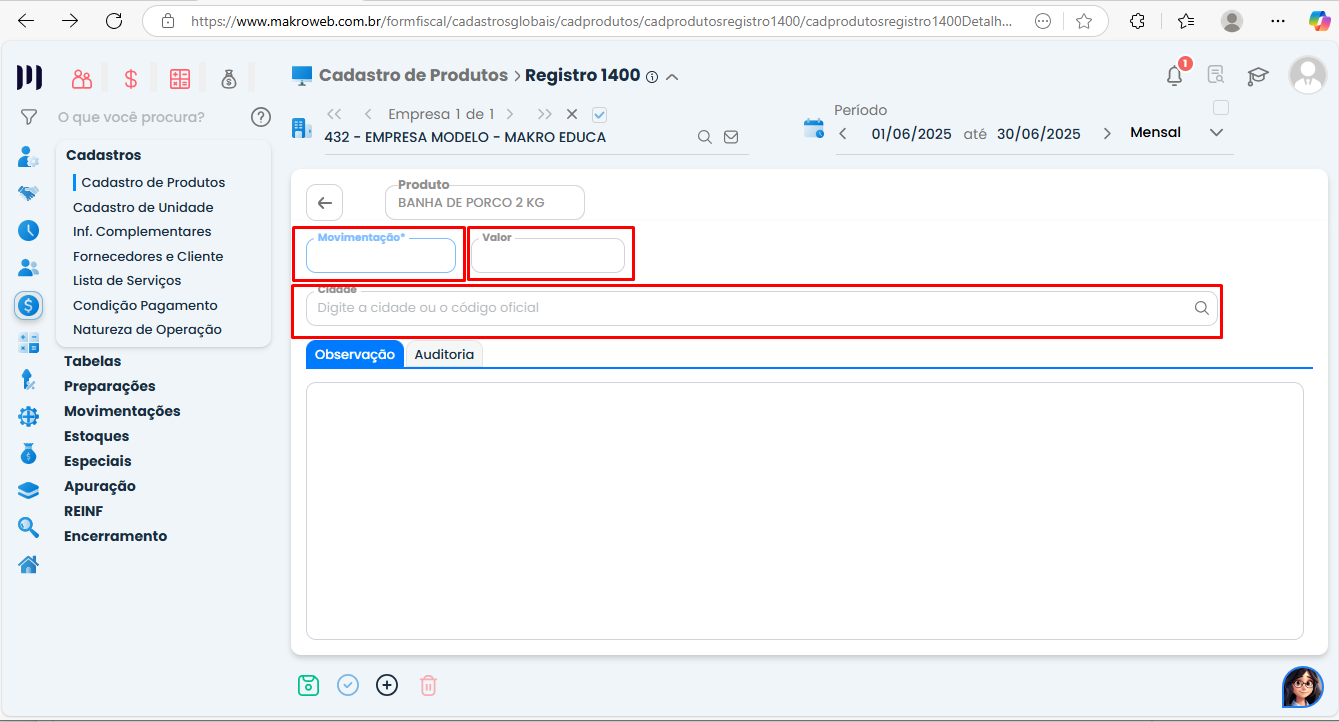Viewport: 1339px width, 722px height.
Task: Expand the Apuração menu section
Action: pos(100,486)
